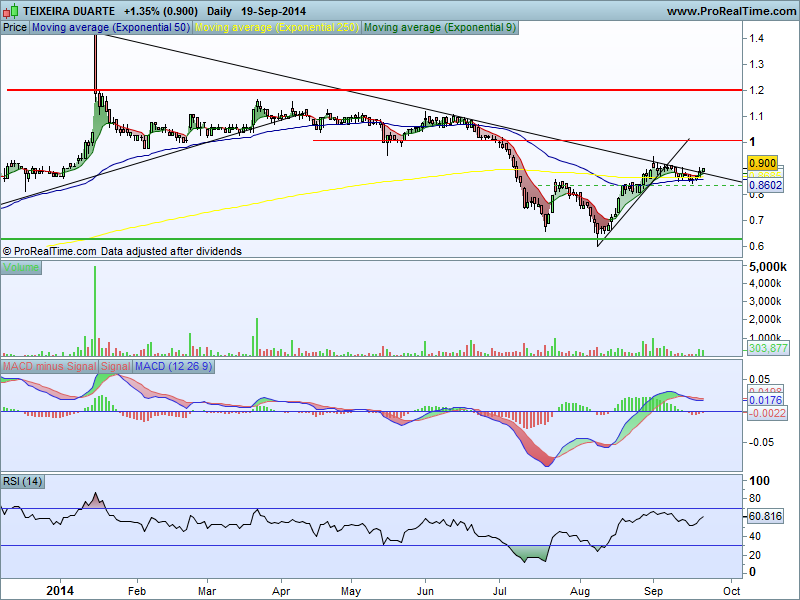Click the MACD minus Signal label

click(49, 366)
